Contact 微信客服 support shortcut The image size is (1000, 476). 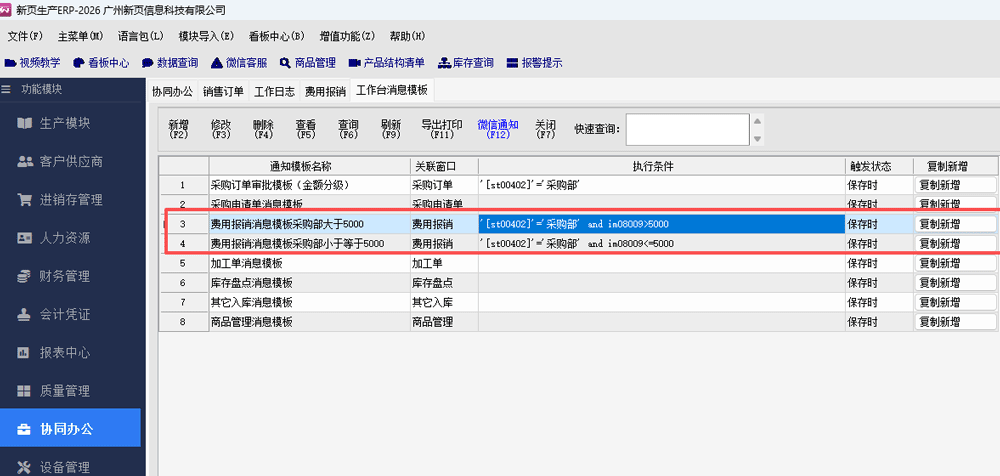239,62
